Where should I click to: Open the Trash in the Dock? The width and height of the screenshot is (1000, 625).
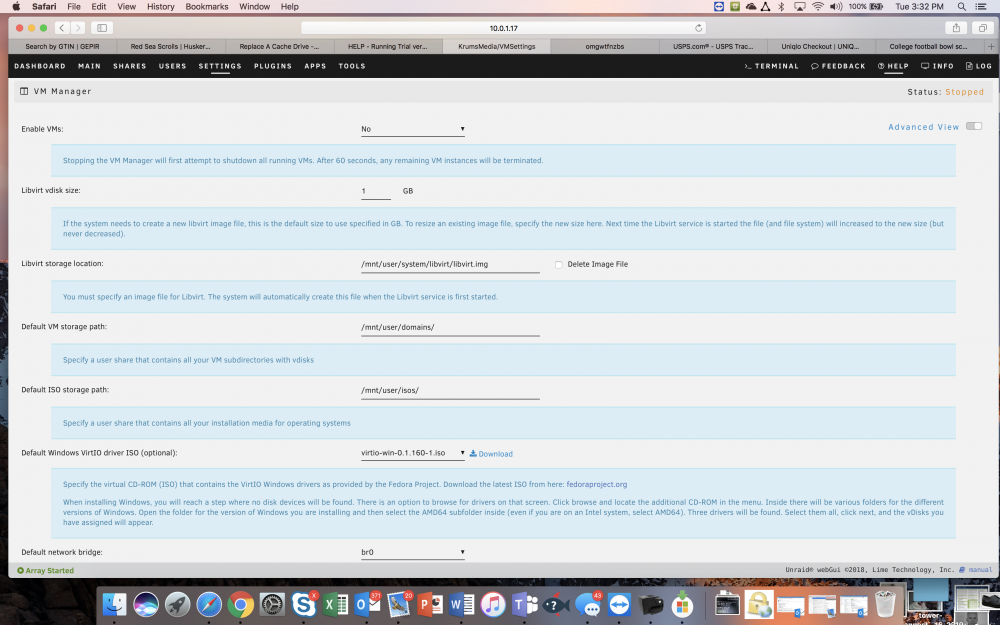click(885, 604)
